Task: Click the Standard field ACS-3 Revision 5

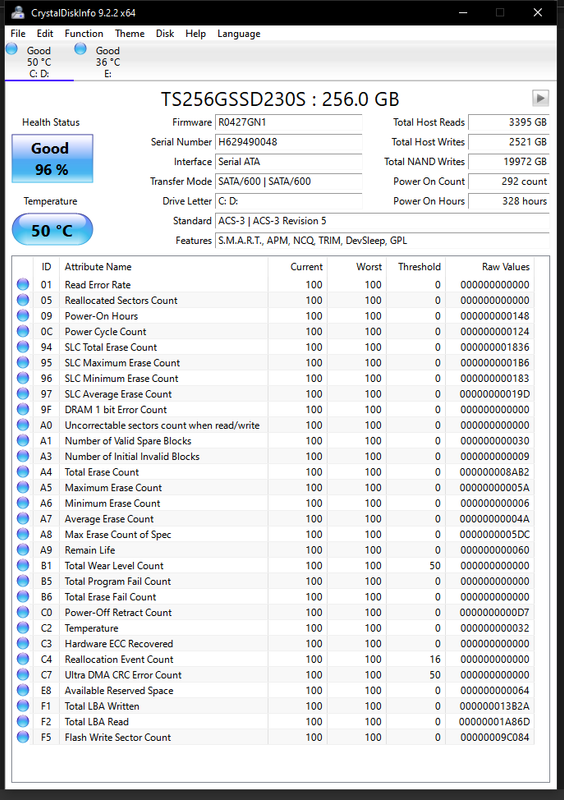Action: tap(382, 221)
